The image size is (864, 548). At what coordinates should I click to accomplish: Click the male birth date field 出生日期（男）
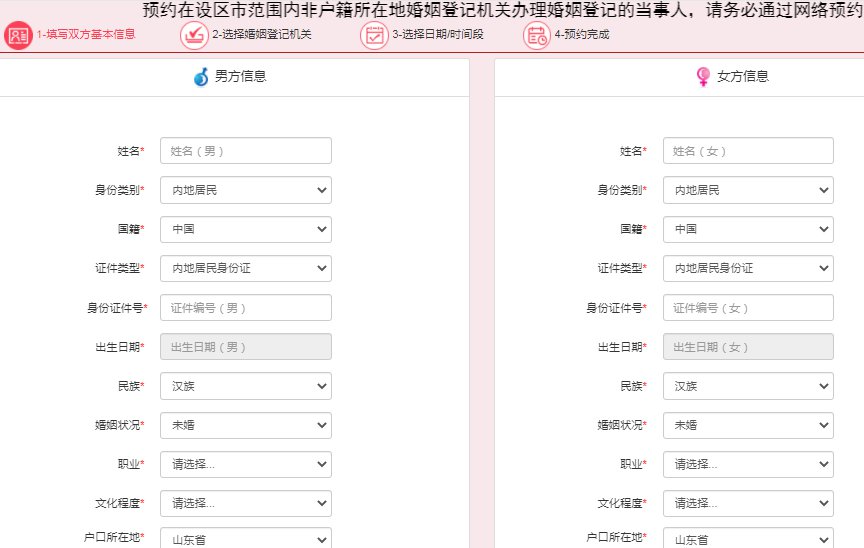point(245,347)
